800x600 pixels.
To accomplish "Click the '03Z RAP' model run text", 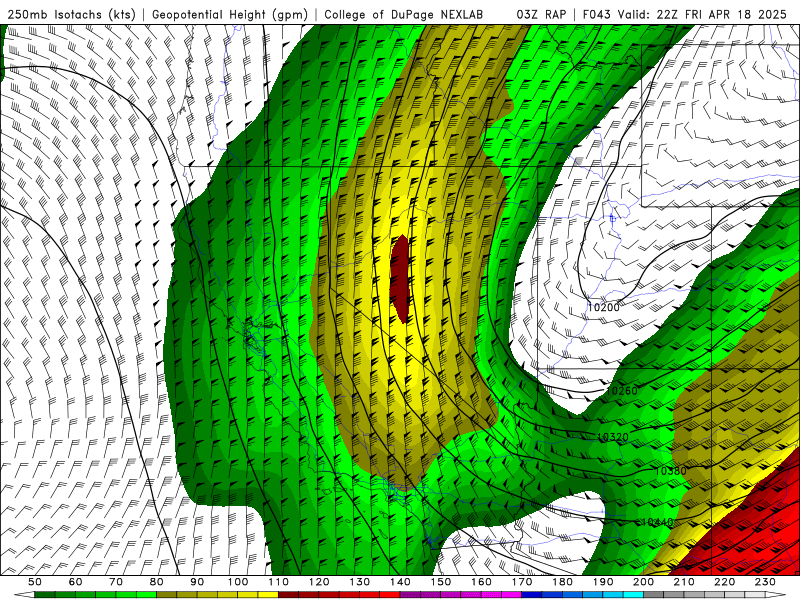I will 541,14.
